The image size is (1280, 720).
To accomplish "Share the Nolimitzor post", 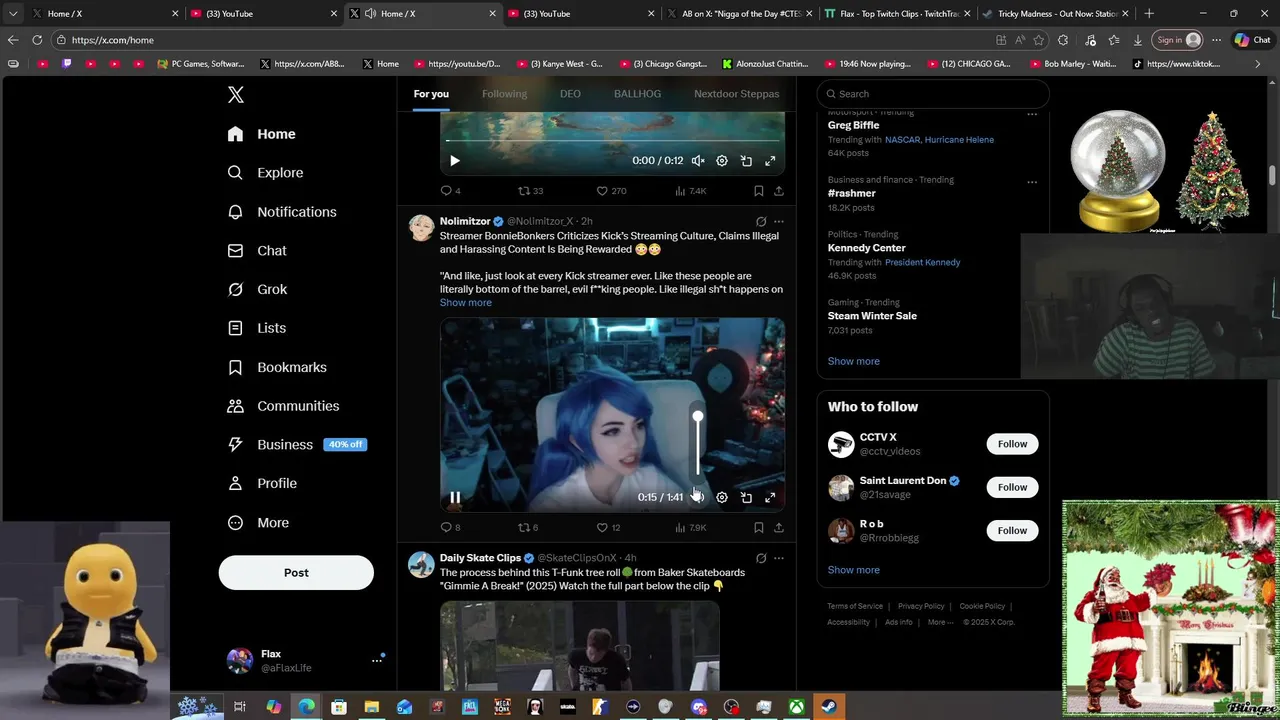I will tap(779, 527).
